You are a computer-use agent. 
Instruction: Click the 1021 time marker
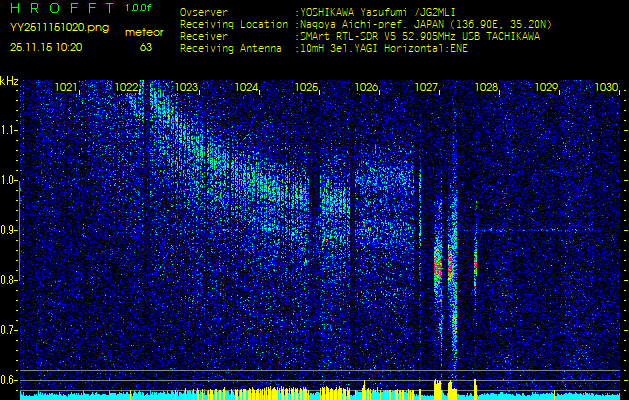66,87
